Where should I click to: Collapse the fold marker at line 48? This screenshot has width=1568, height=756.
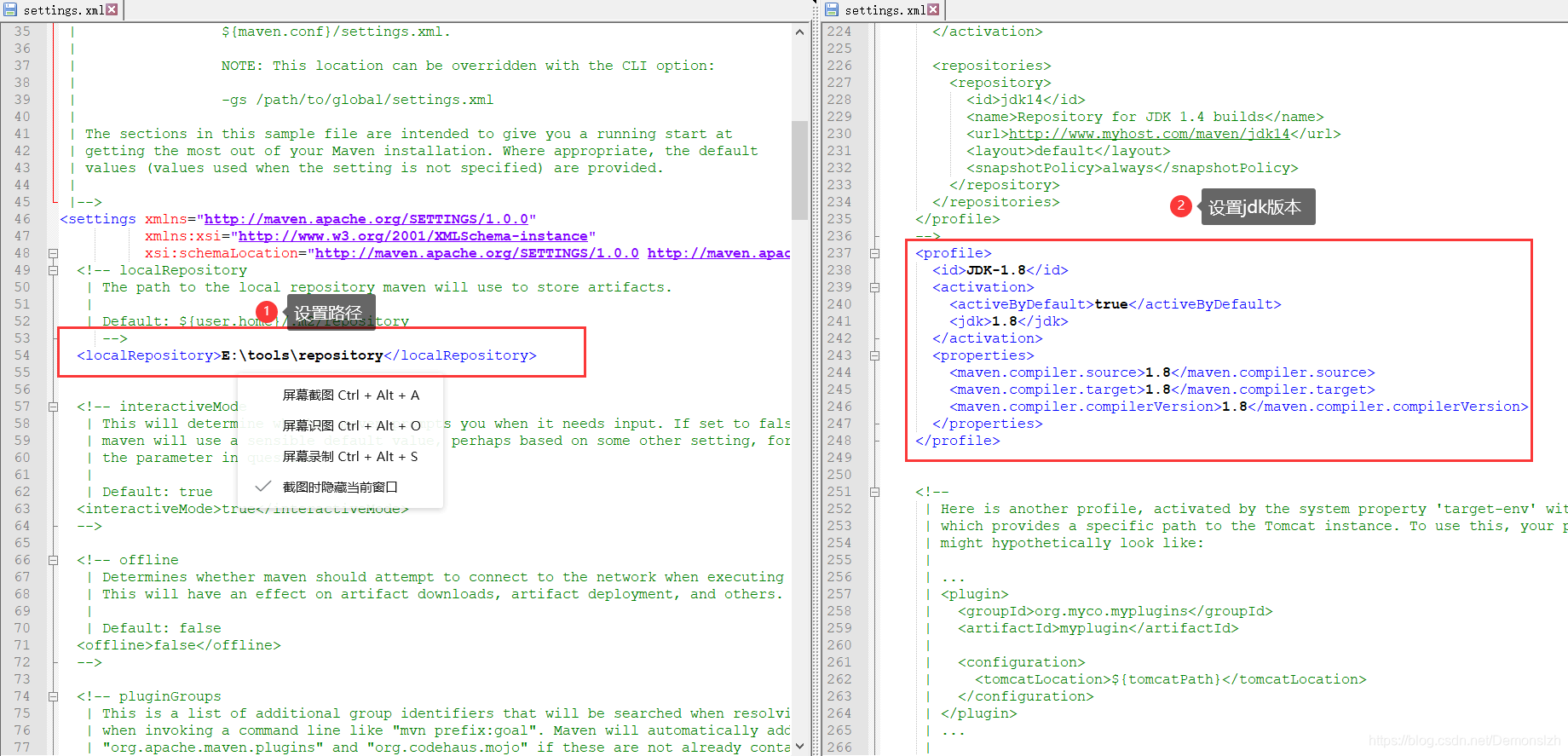(53, 253)
